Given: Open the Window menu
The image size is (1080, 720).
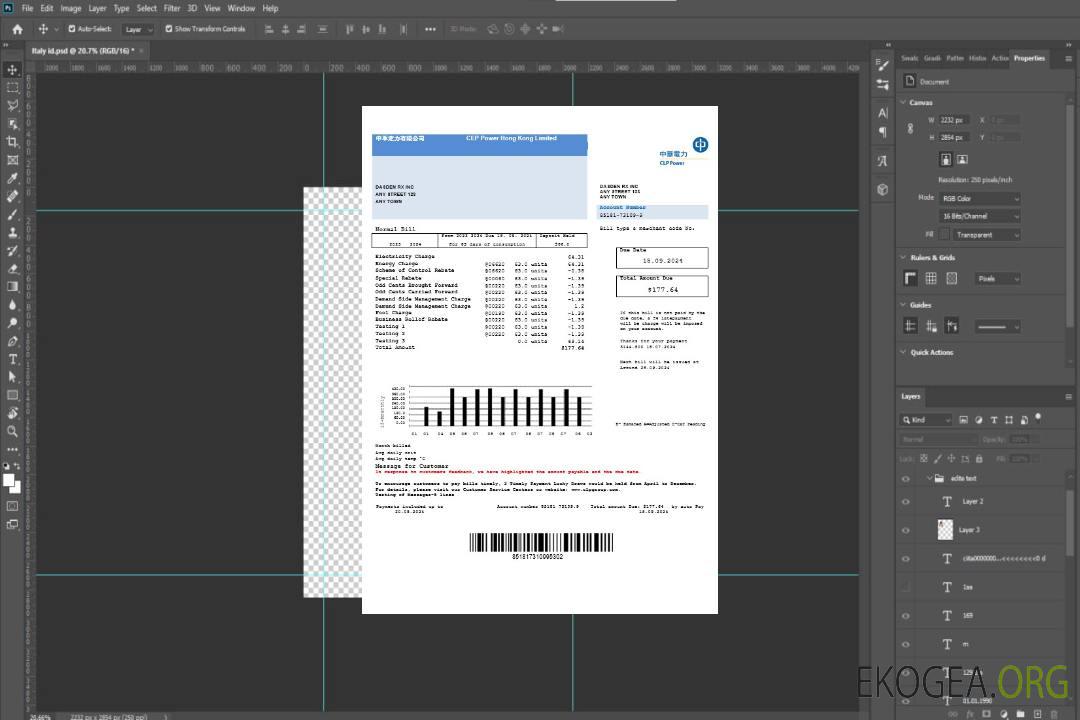Looking at the screenshot, I should coord(241,8).
